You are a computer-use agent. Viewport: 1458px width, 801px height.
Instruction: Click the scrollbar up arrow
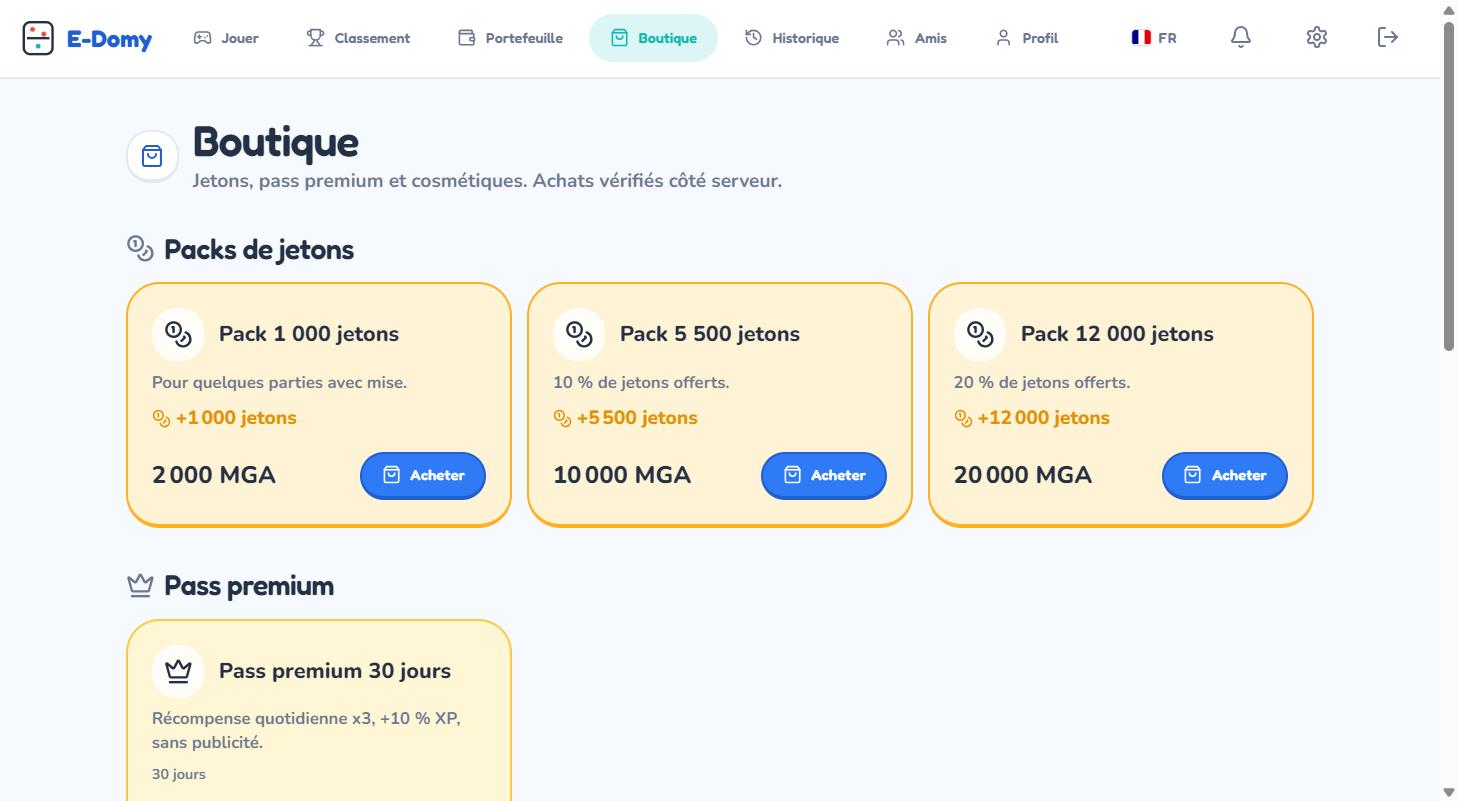(1449, 9)
